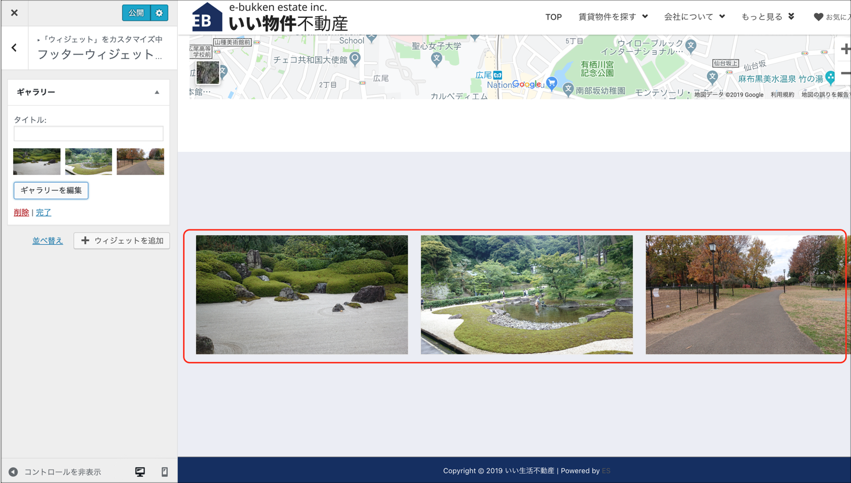The height and width of the screenshot is (483, 851).
Task: Expand 会社について dropdown menu
Action: pyautogui.click(x=694, y=17)
